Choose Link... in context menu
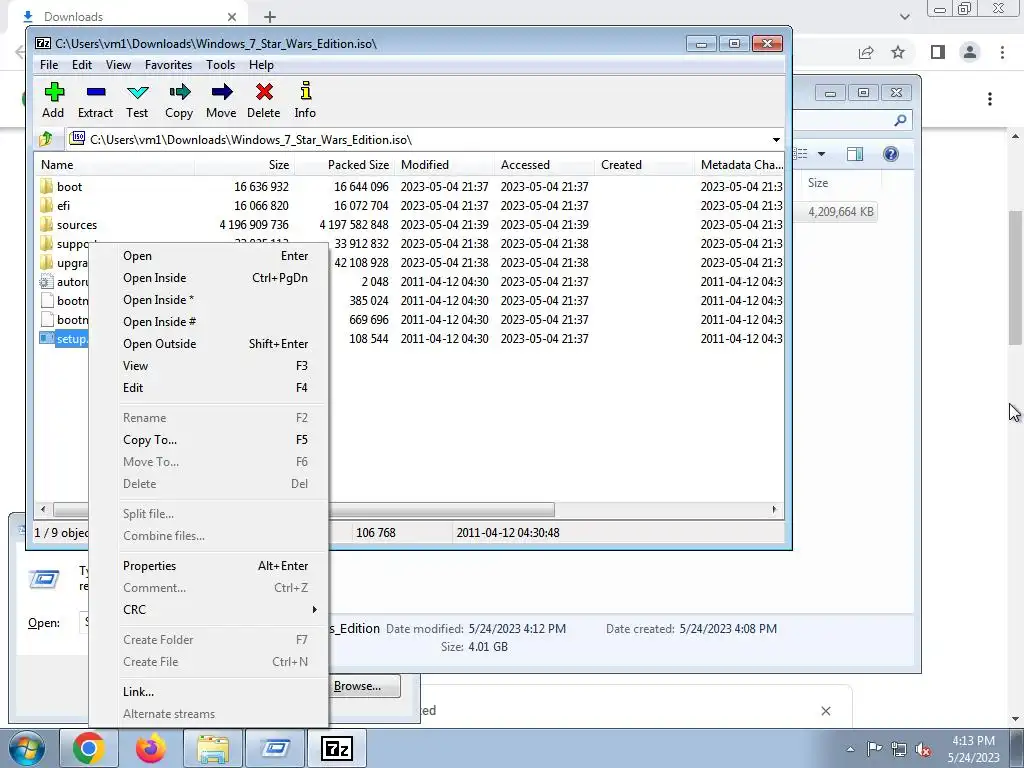The width and height of the screenshot is (1024, 768). point(208,692)
